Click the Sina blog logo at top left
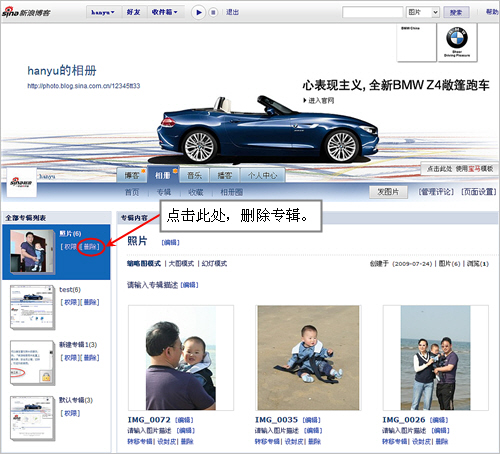This screenshot has height=454, width=500. (x=26, y=12)
